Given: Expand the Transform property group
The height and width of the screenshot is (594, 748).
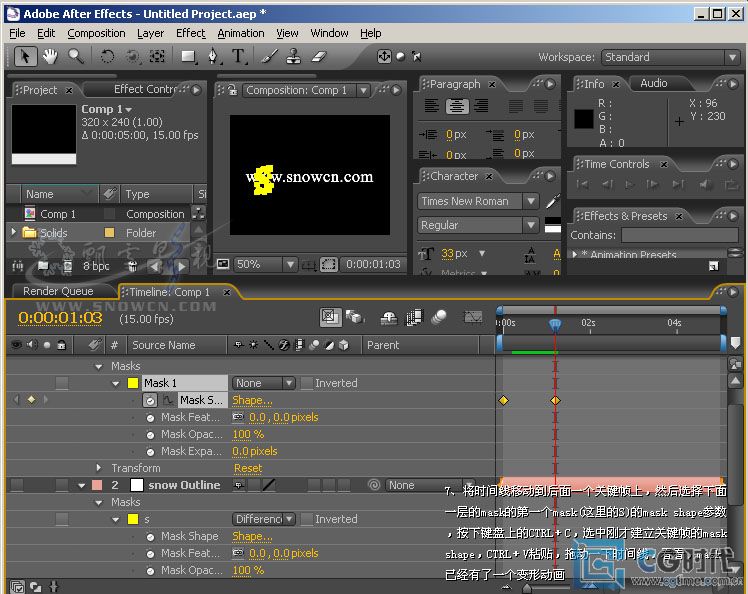Looking at the screenshot, I should [99, 468].
